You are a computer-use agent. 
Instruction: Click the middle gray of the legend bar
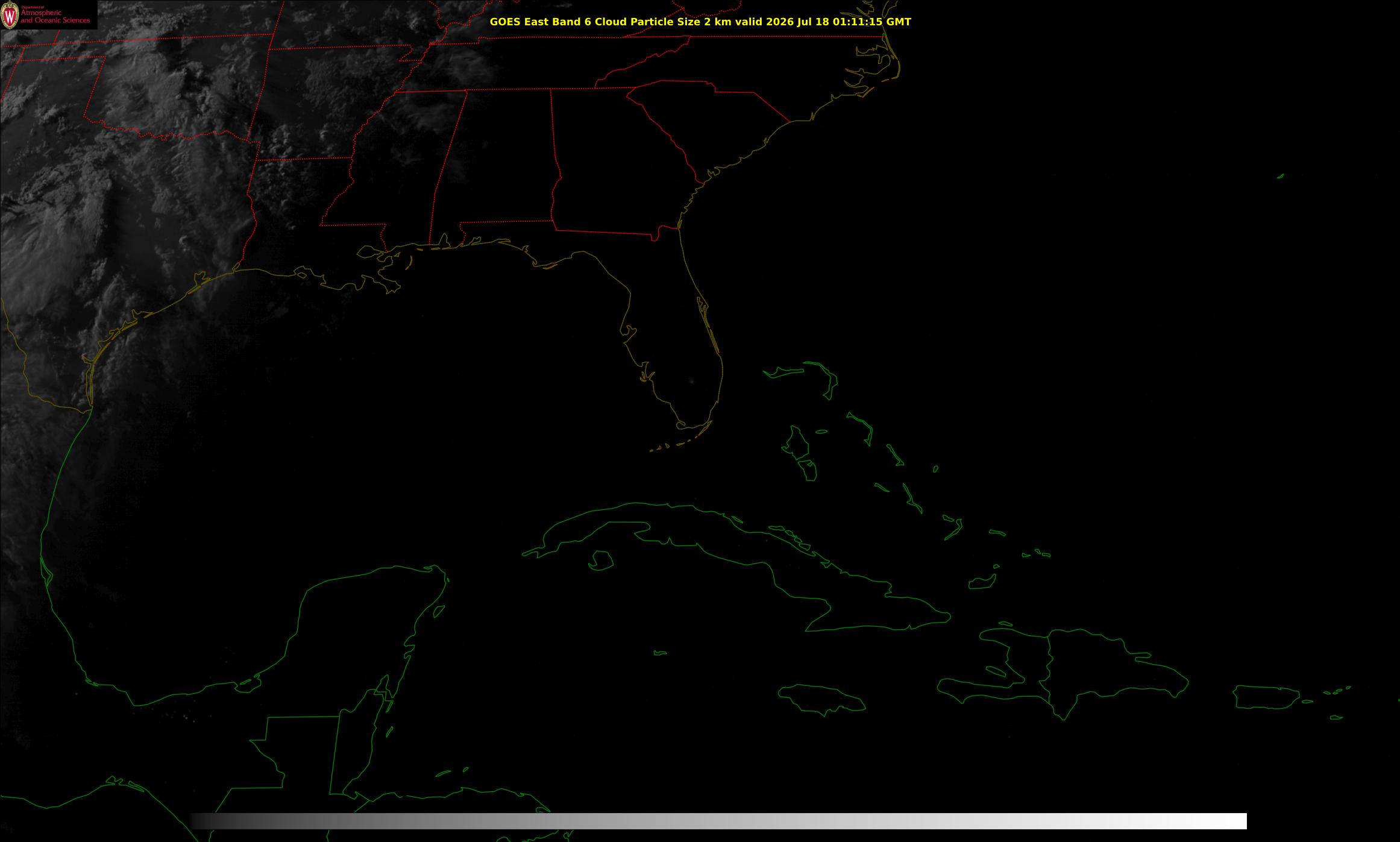[x=718, y=821]
